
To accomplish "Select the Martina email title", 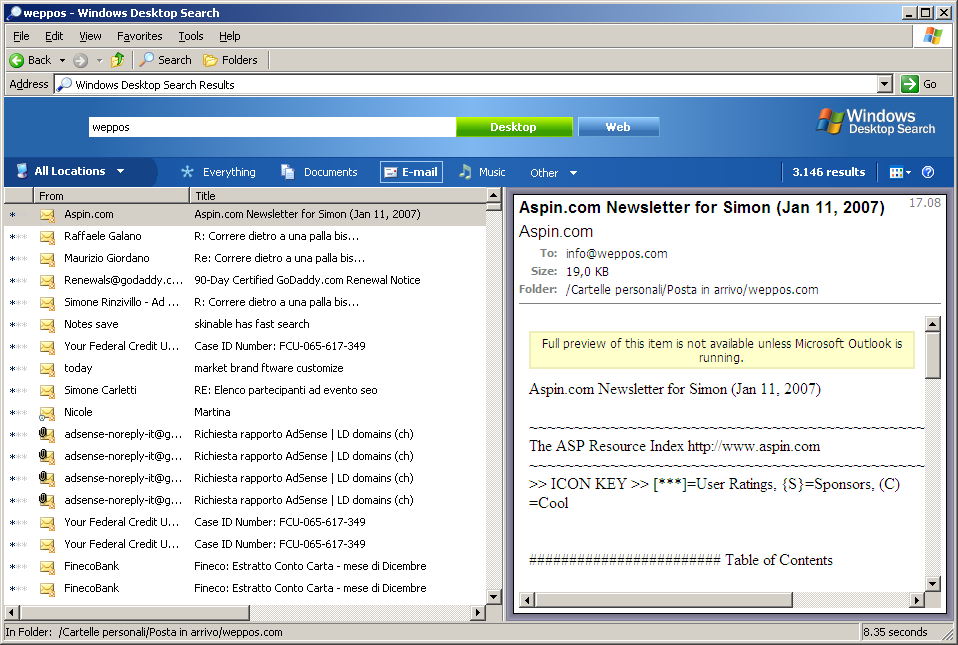I will pyautogui.click(x=212, y=412).
